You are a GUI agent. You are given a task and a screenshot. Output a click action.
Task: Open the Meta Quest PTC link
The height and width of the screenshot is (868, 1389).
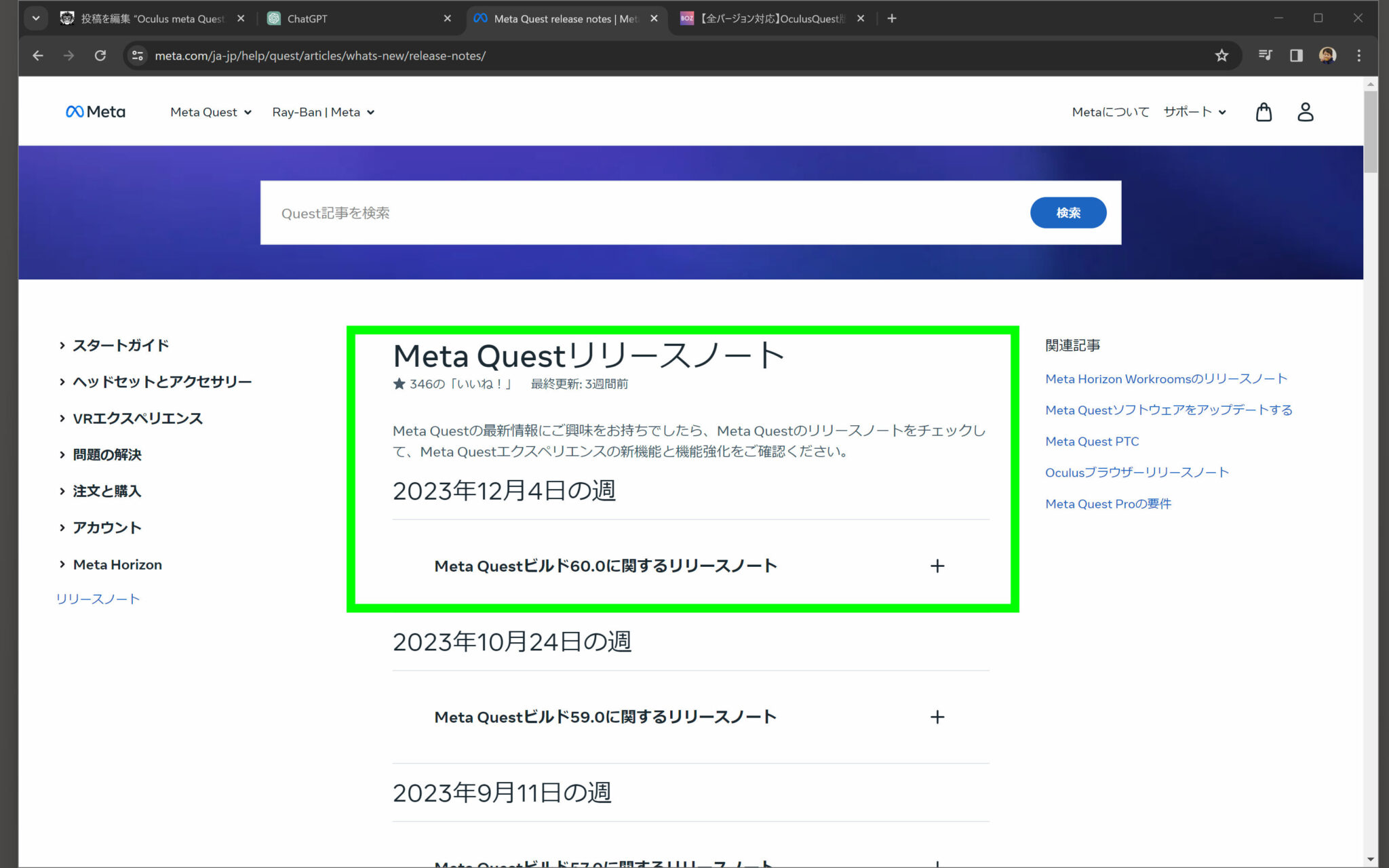1092,441
